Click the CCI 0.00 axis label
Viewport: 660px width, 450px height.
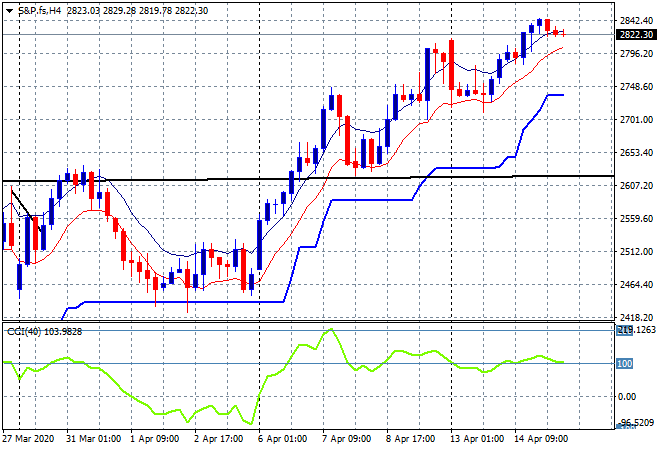pos(627,397)
